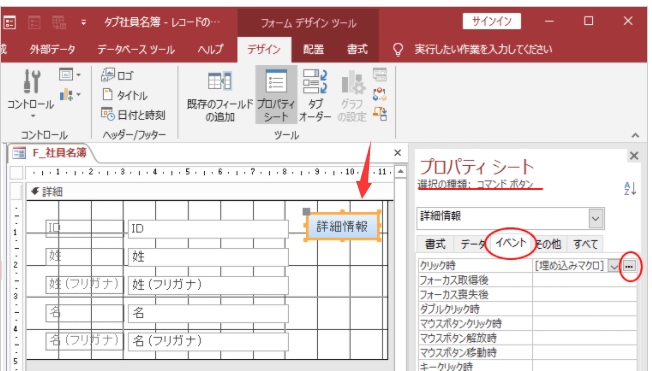This screenshot has height=371, width=652.
Task: Click the form selector box at ruler corner
Action: point(16,172)
